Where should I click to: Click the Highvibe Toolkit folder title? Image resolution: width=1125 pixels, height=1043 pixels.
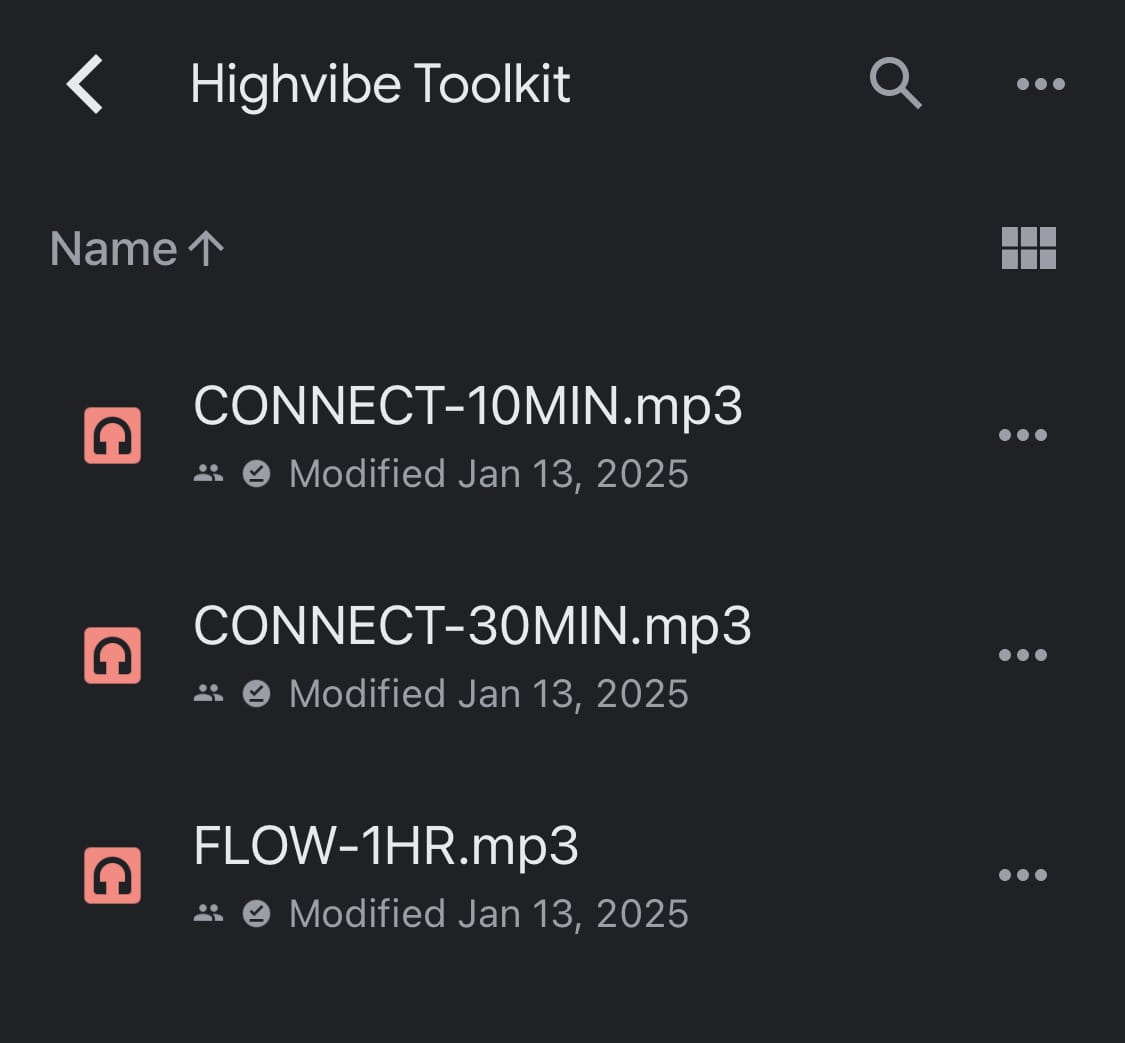(x=380, y=84)
